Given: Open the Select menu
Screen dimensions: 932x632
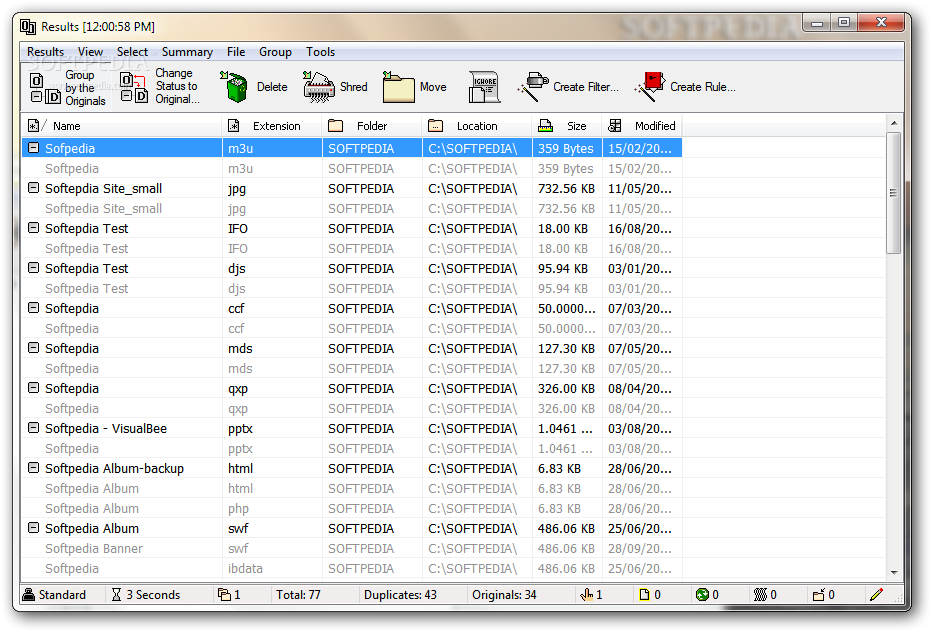Looking at the screenshot, I should 132,52.
